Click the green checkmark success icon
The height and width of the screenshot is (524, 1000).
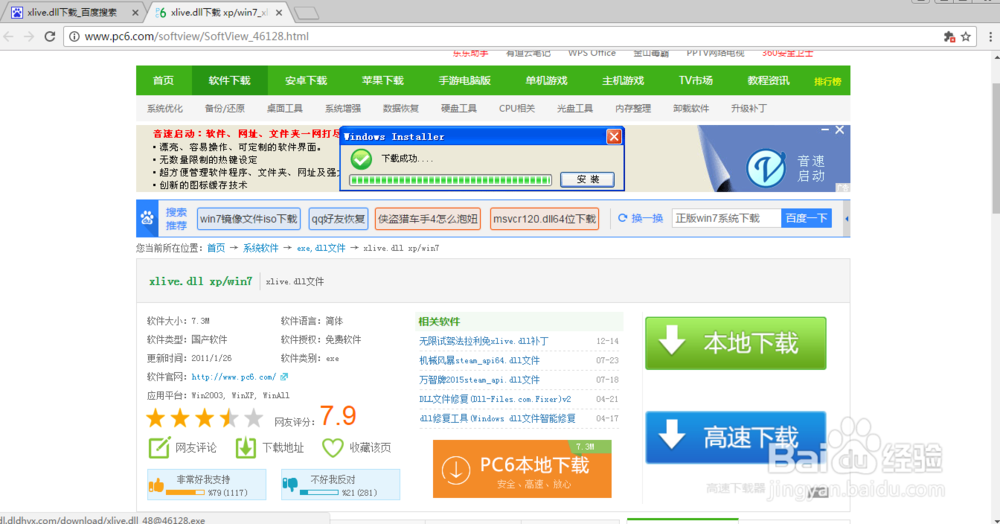[361, 159]
